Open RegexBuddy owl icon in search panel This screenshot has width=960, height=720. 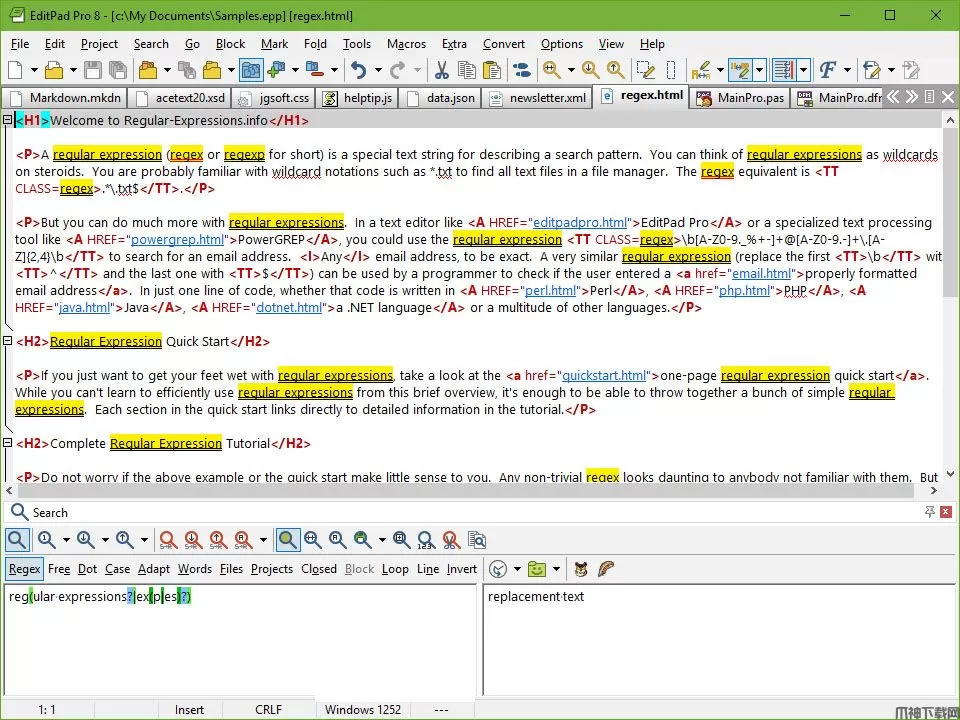tap(581, 569)
